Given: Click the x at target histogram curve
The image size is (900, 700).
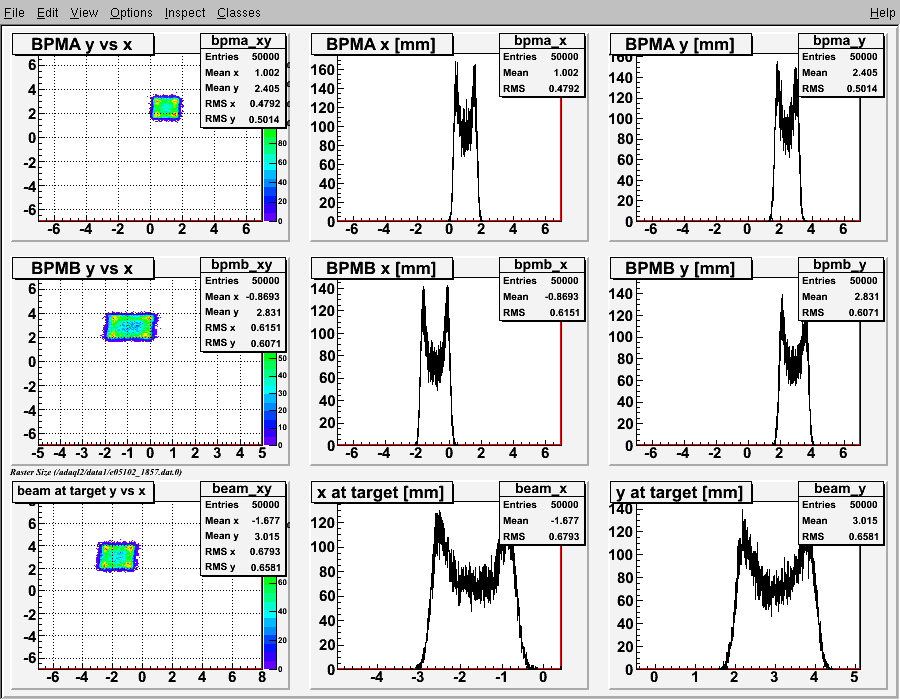Looking at the screenshot, I should tap(474, 585).
